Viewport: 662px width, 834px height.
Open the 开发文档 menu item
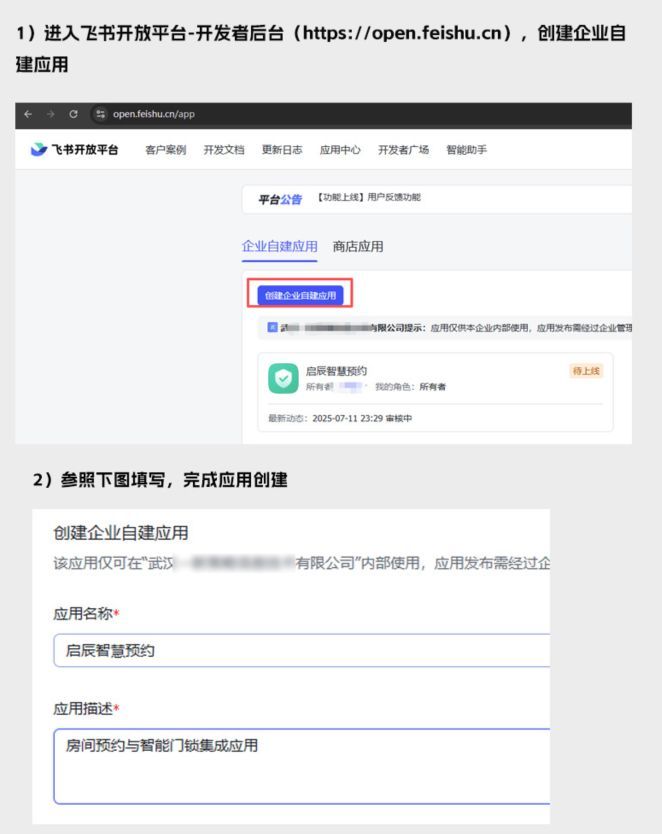223,150
